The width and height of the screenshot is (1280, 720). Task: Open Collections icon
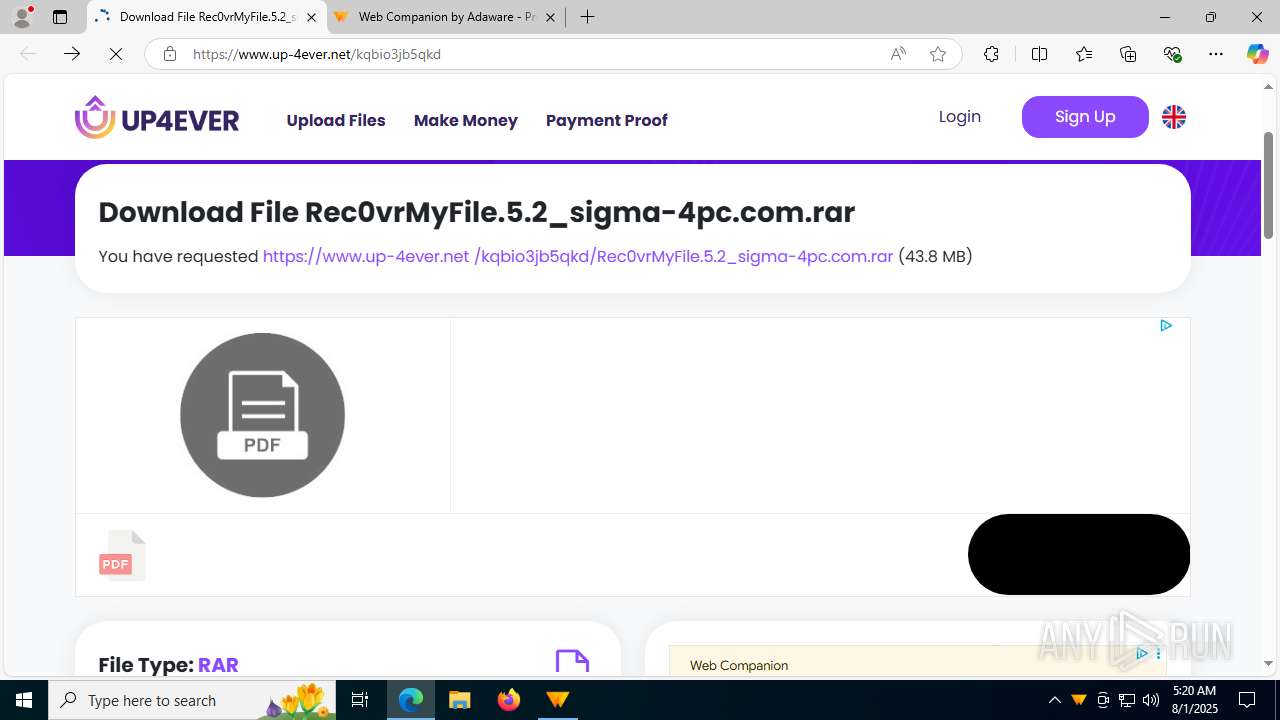[x=1128, y=54]
